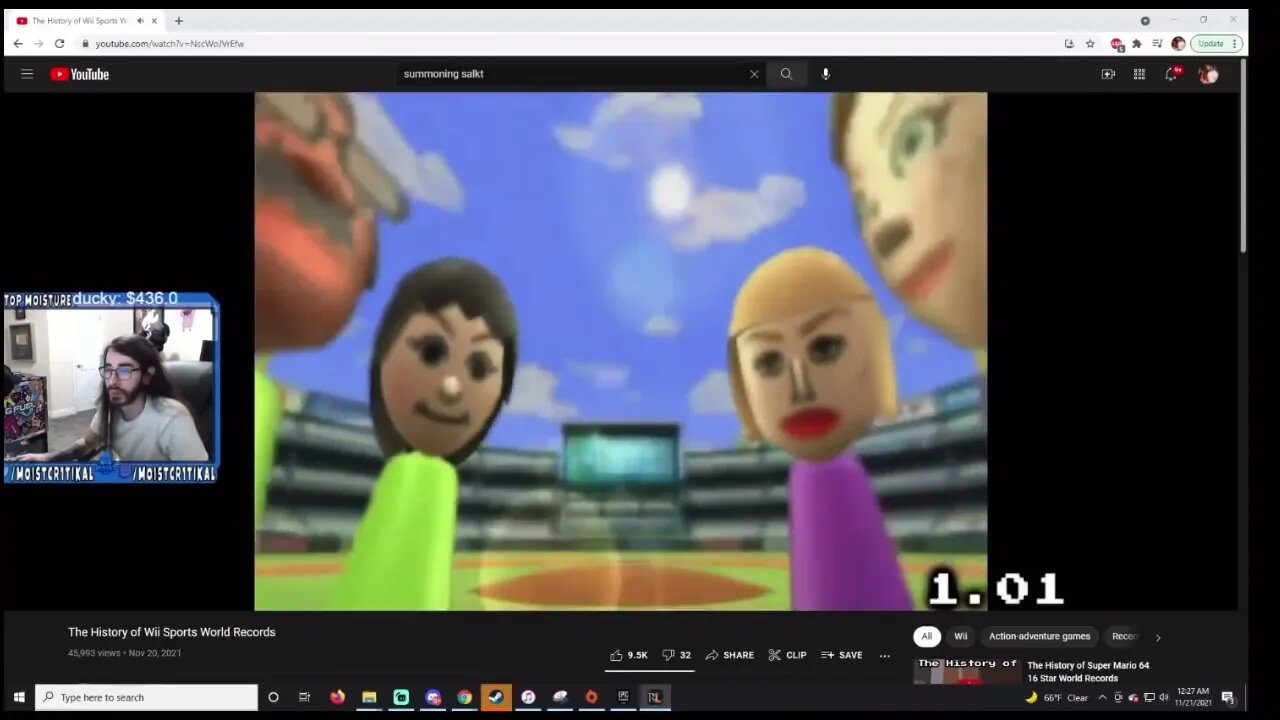Screen dimensions: 1280x720
Task: Start voice search with microphone
Action: point(825,74)
